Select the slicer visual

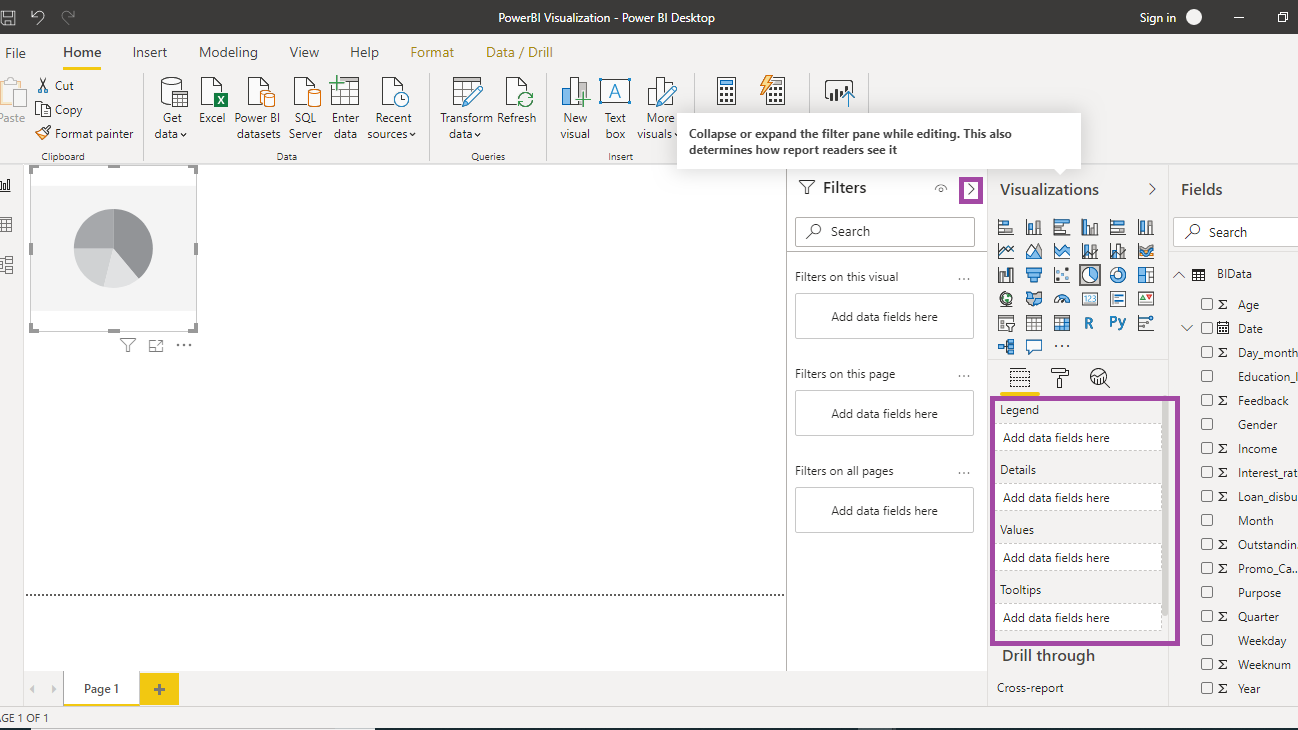[x=1006, y=323]
